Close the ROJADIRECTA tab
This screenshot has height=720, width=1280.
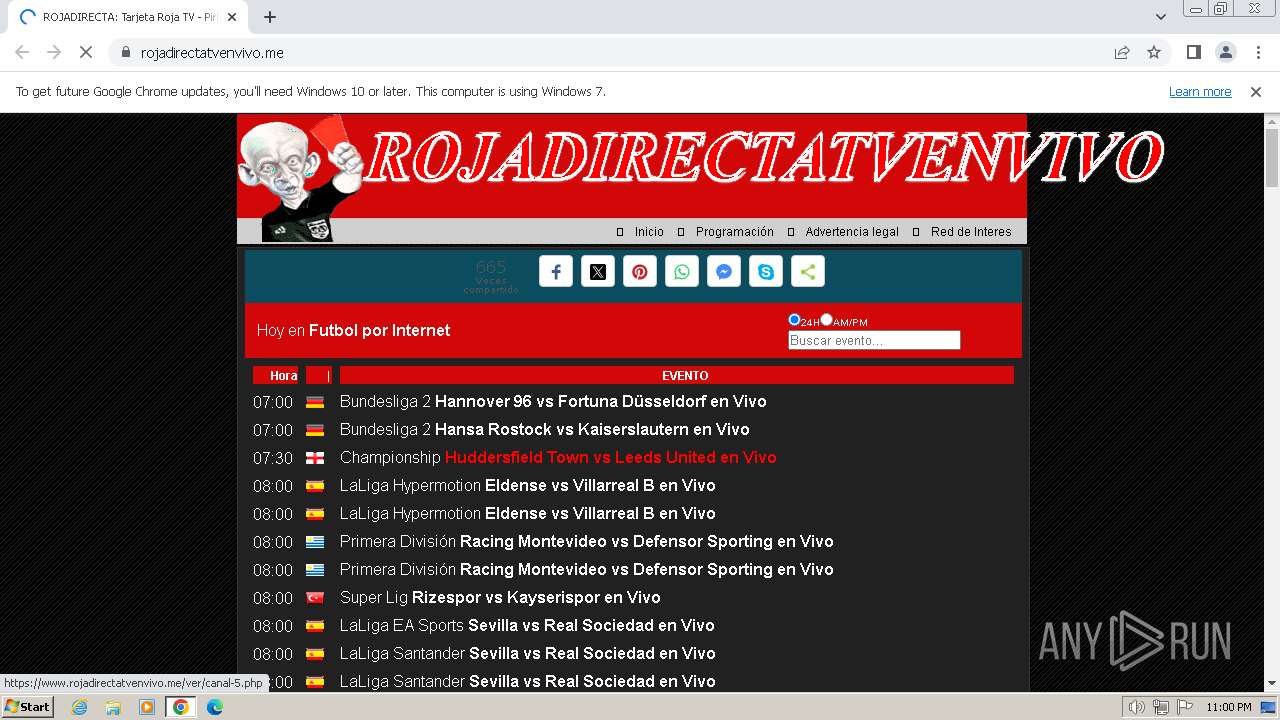pos(233,17)
